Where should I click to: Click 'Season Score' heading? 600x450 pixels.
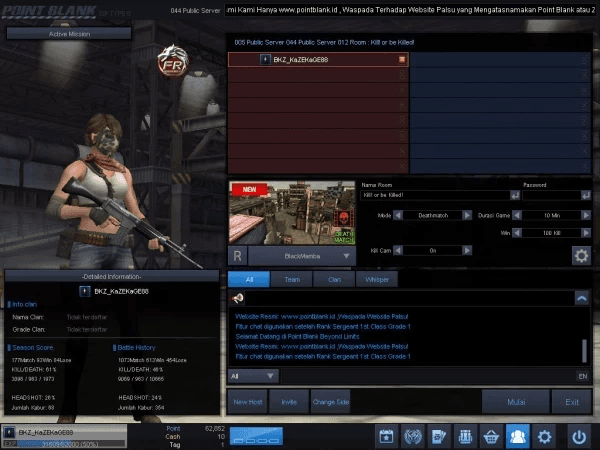click(33, 347)
